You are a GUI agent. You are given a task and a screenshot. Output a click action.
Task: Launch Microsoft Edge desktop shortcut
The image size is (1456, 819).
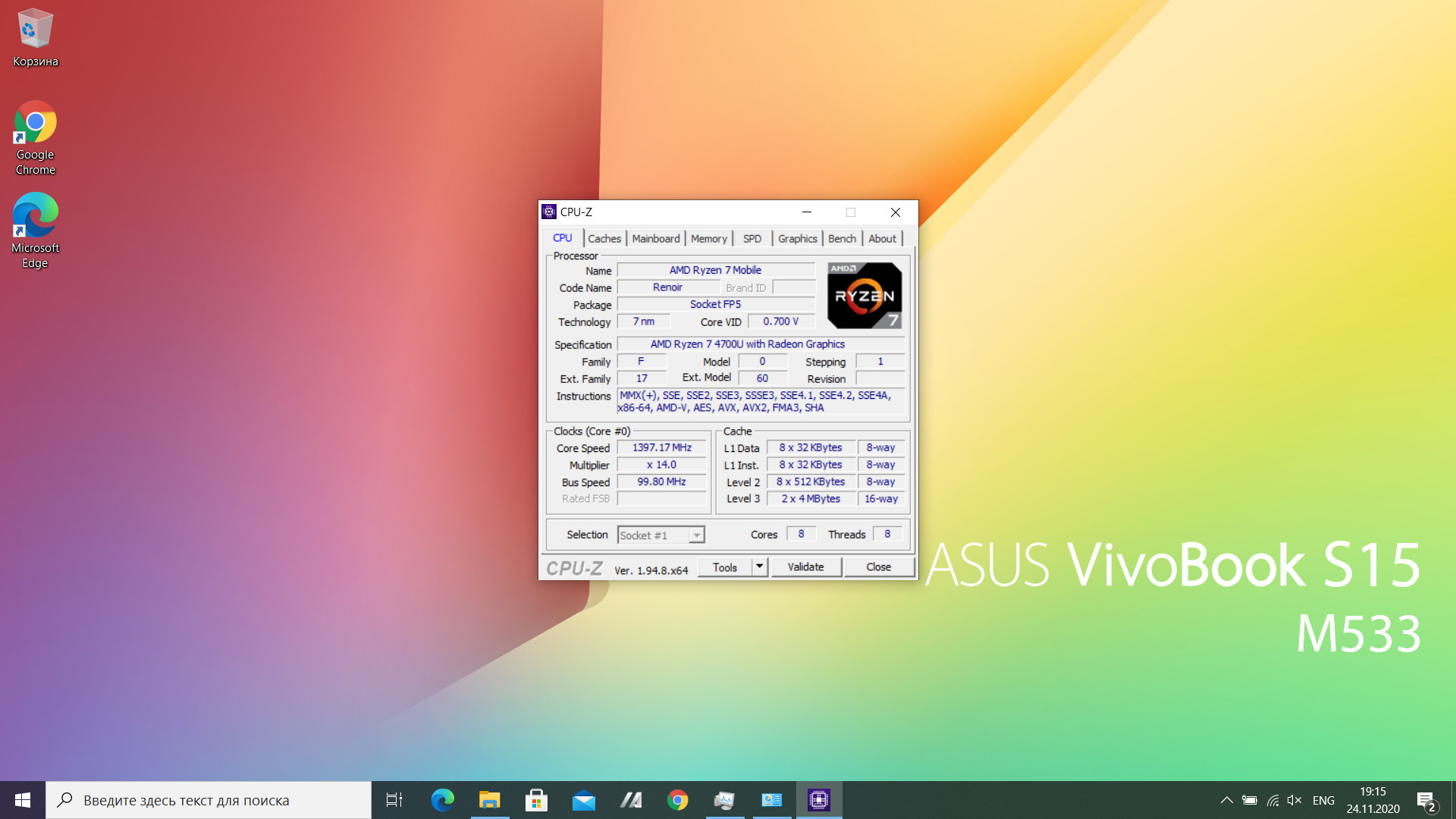[35, 231]
